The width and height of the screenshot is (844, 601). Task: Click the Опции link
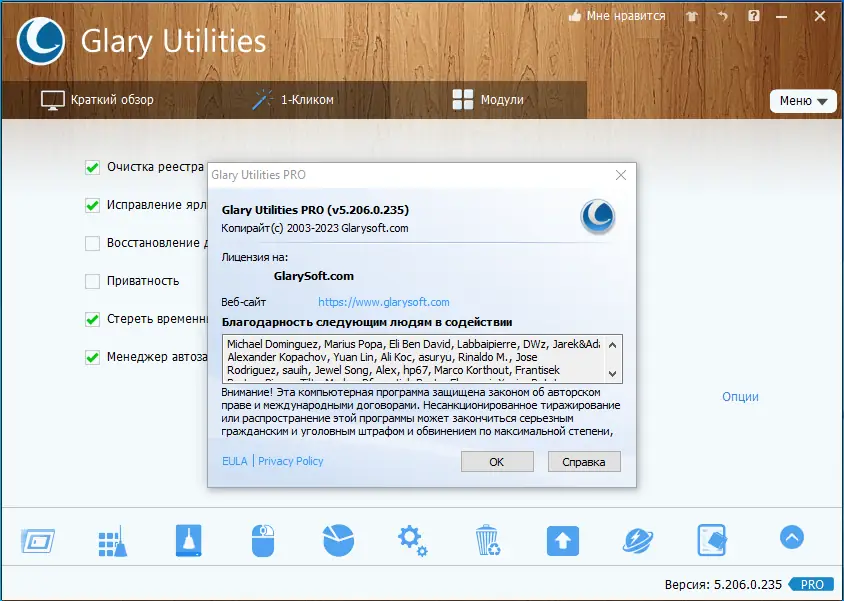click(740, 397)
